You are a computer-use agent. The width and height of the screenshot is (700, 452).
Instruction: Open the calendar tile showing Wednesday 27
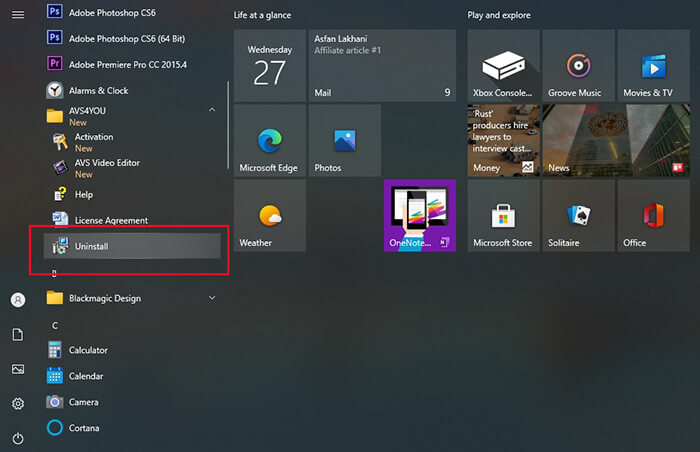[x=270, y=66]
